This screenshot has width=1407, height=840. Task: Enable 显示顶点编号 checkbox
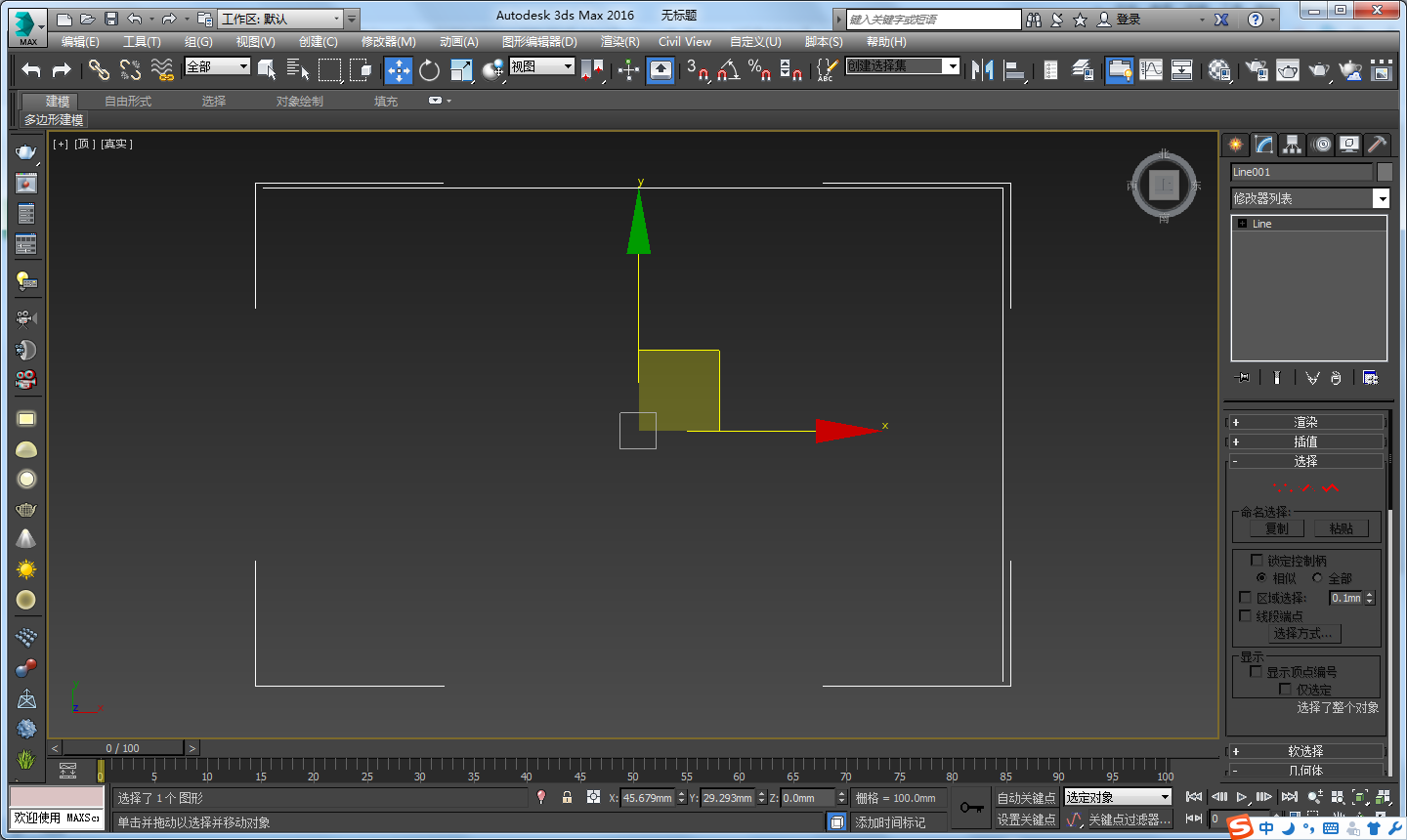(1257, 671)
